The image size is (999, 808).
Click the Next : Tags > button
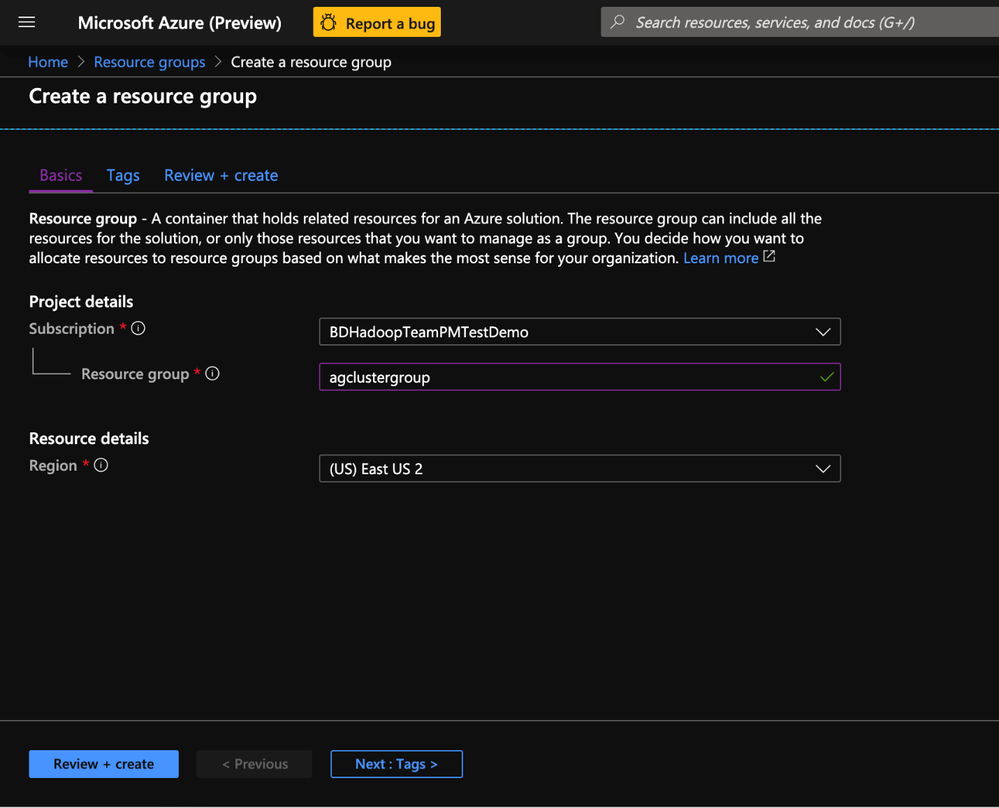pyautogui.click(x=396, y=764)
